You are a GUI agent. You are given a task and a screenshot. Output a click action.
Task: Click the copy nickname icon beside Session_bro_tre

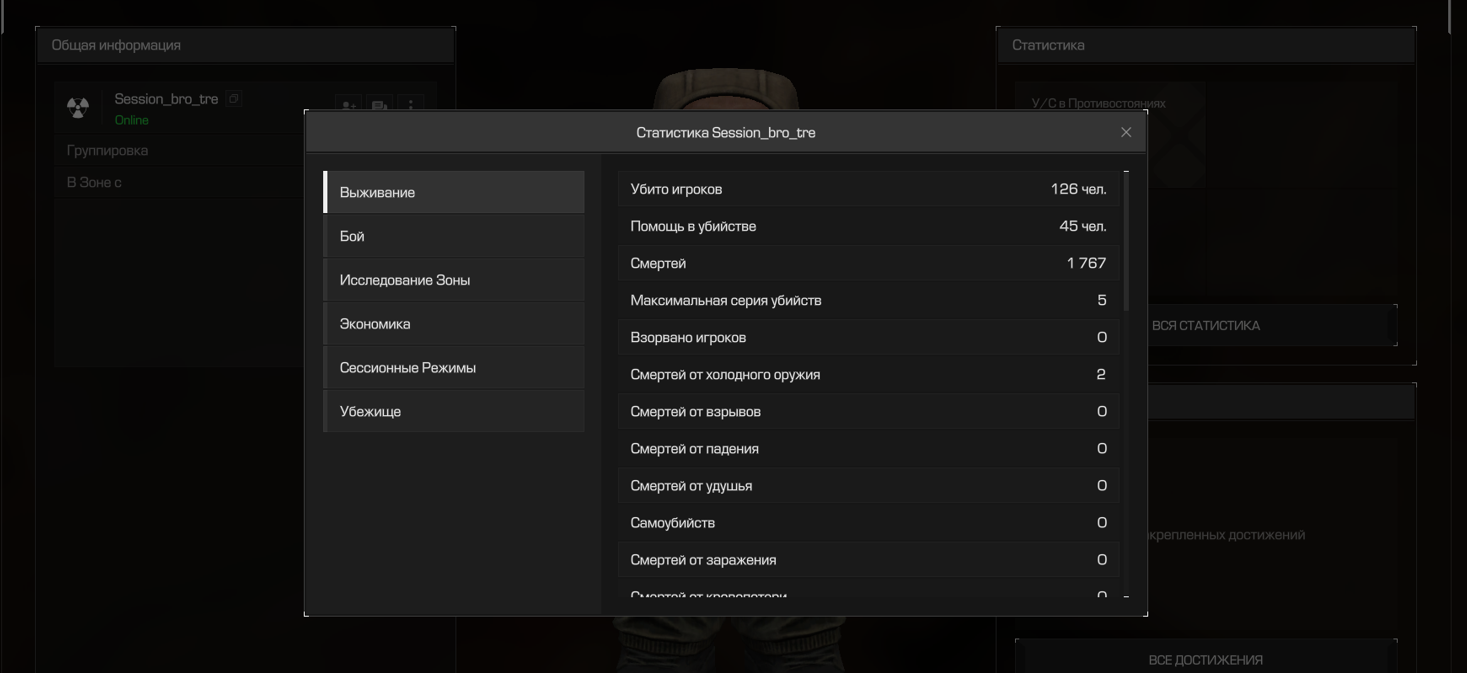point(233,99)
